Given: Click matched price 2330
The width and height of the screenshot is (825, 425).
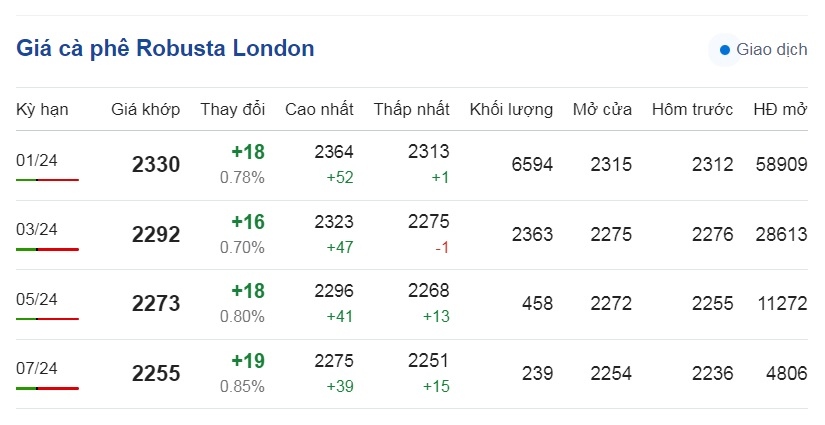Looking at the screenshot, I should 156,165.
